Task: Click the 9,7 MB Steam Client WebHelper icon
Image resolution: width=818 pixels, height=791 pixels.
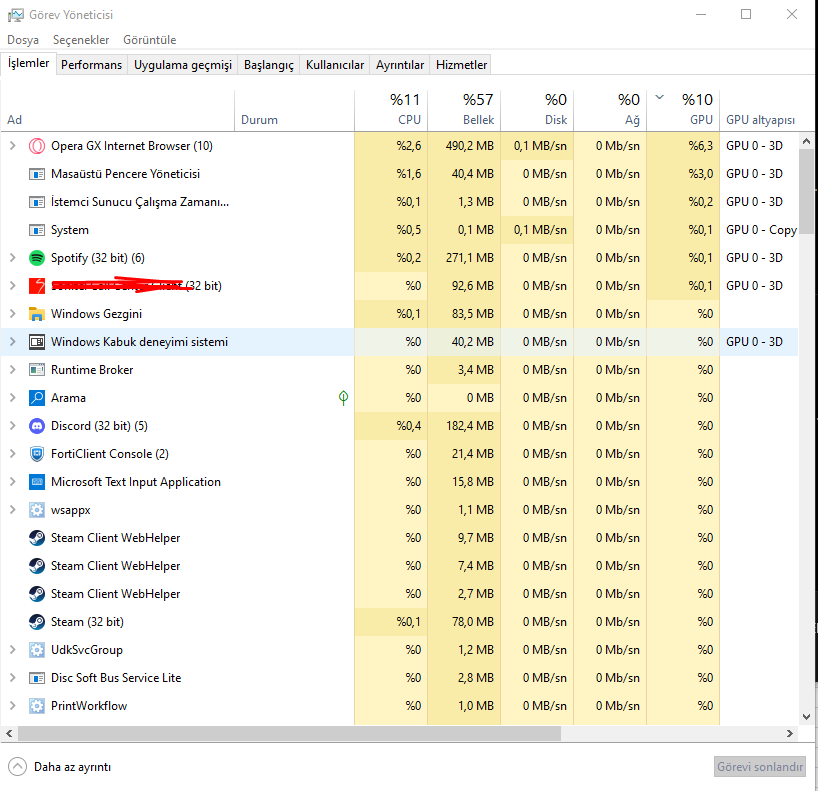Action: coord(37,538)
